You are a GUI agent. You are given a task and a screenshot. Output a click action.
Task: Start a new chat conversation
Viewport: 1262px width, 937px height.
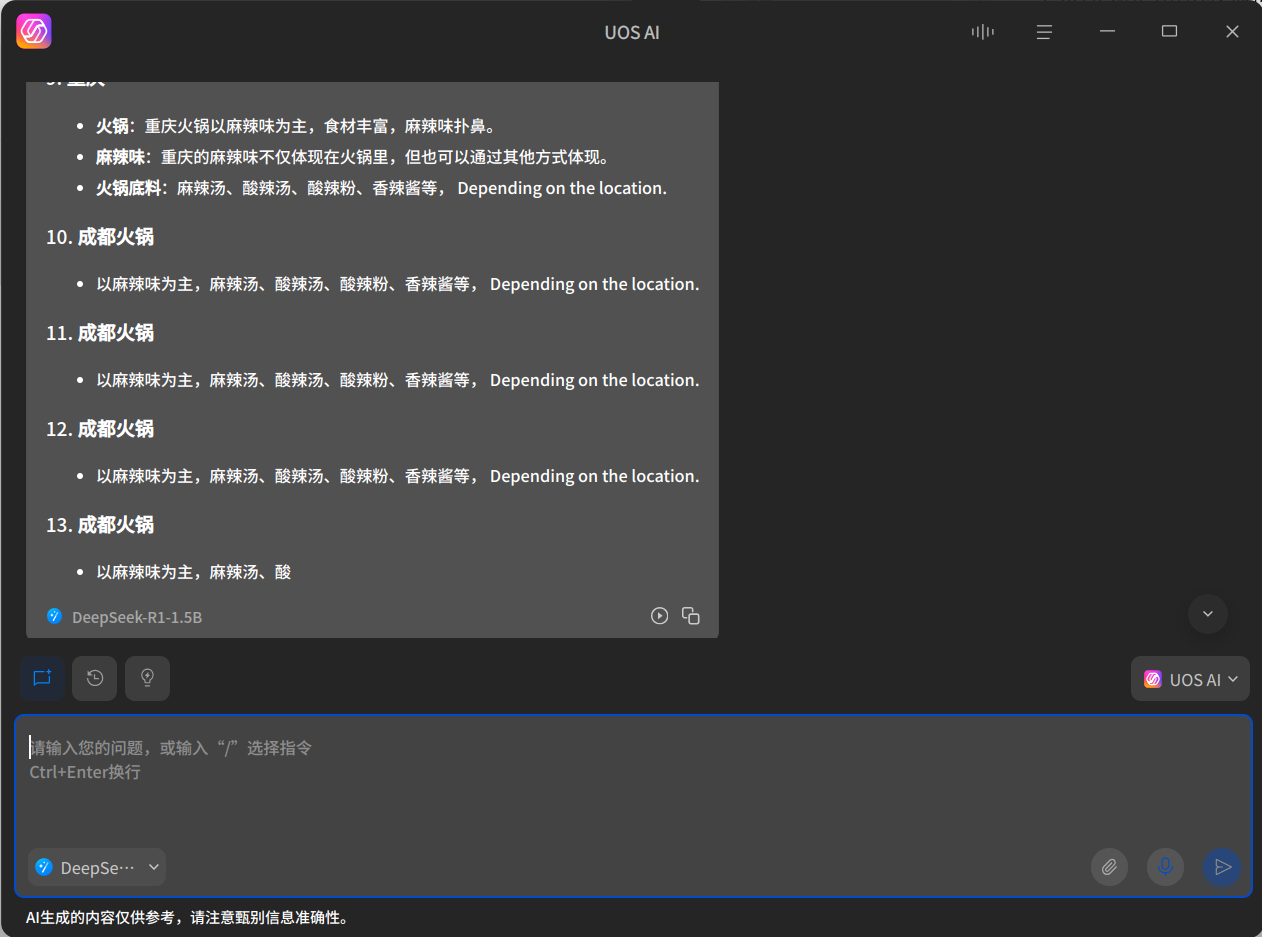coord(42,678)
